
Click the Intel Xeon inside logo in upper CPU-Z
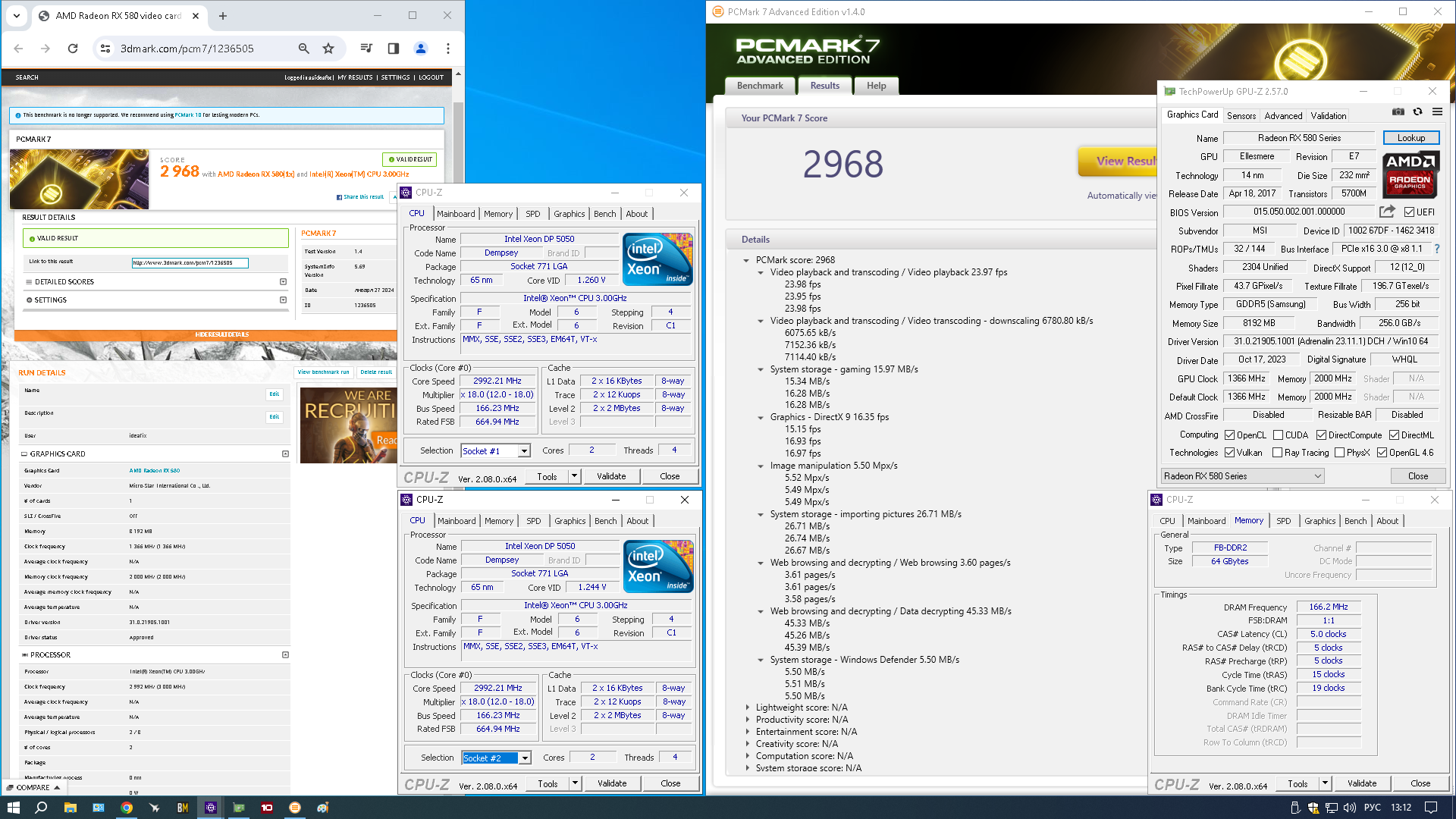point(657,259)
